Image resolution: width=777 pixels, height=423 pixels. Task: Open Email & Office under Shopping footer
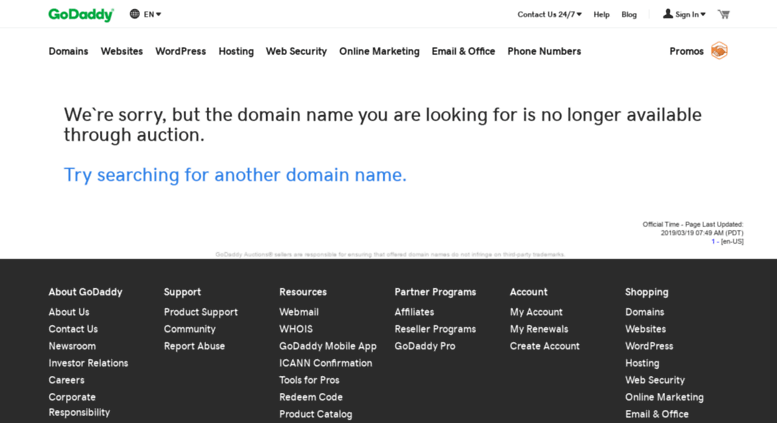pyautogui.click(x=657, y=414)
